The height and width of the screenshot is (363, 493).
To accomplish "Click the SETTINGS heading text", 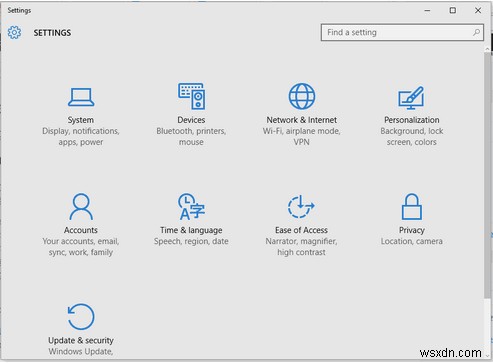I will pos(52,33).
